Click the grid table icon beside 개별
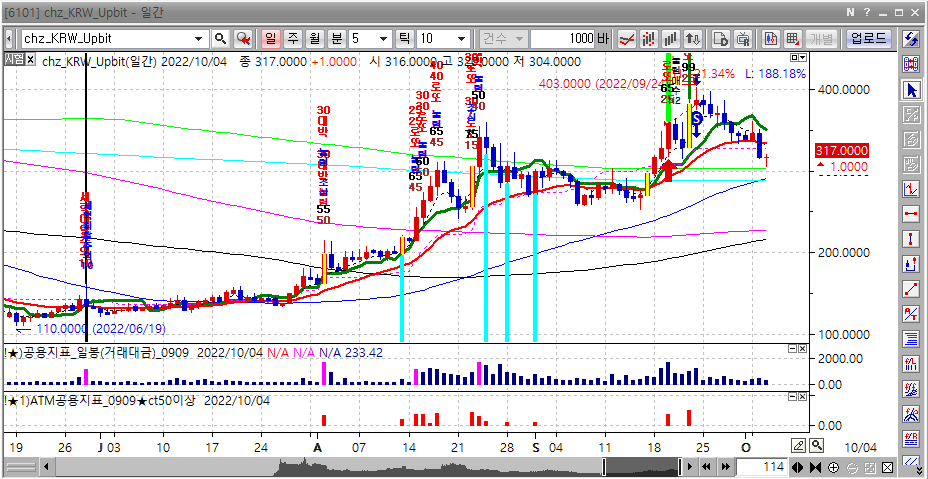The width and height of the screenshot is (928, 479). click(x=792, y=39)
